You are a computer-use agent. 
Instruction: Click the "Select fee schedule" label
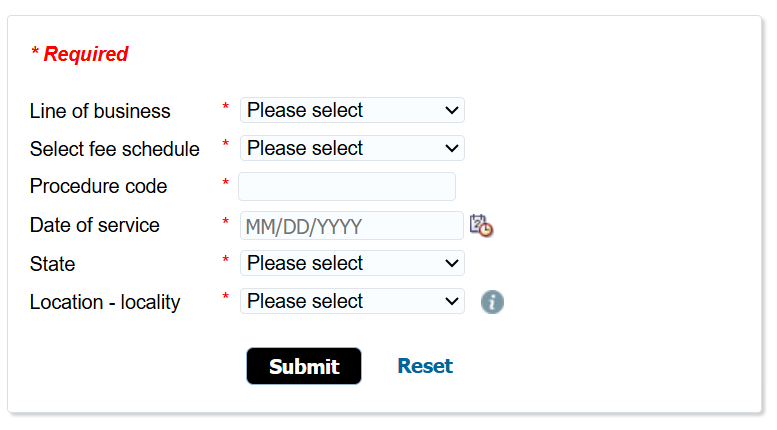[x=115, y=149]
